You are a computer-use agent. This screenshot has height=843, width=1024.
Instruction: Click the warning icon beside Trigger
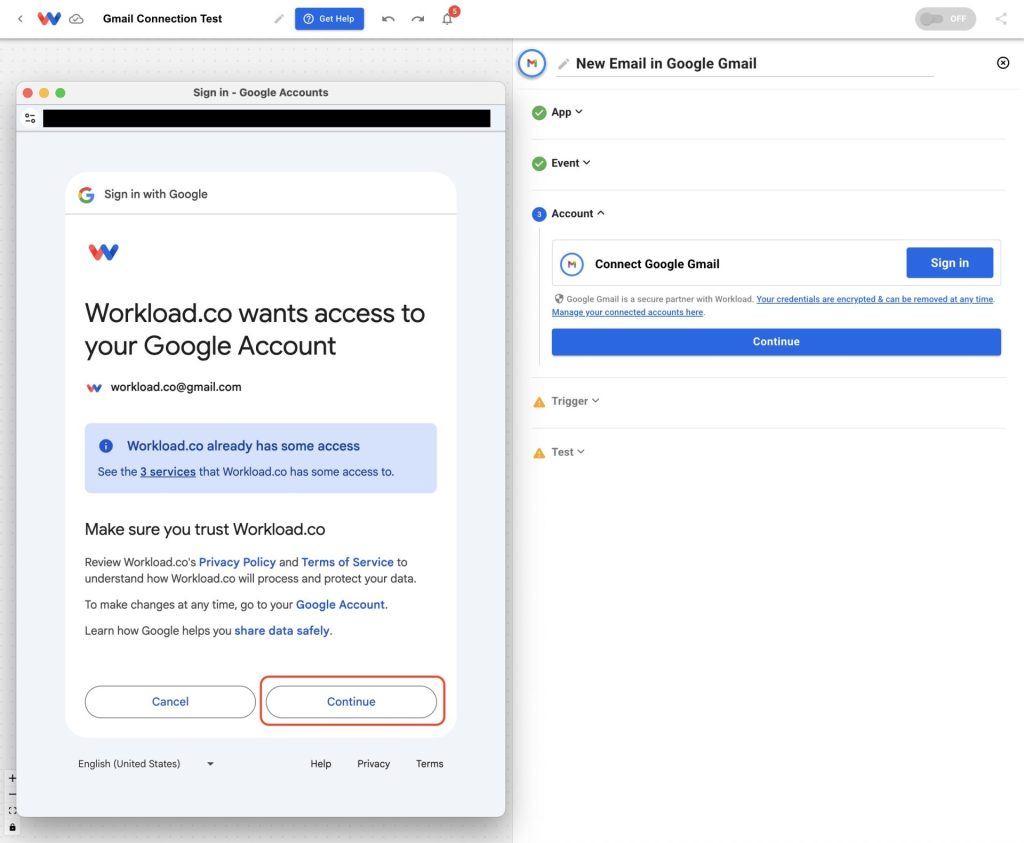tap(539, 402)
